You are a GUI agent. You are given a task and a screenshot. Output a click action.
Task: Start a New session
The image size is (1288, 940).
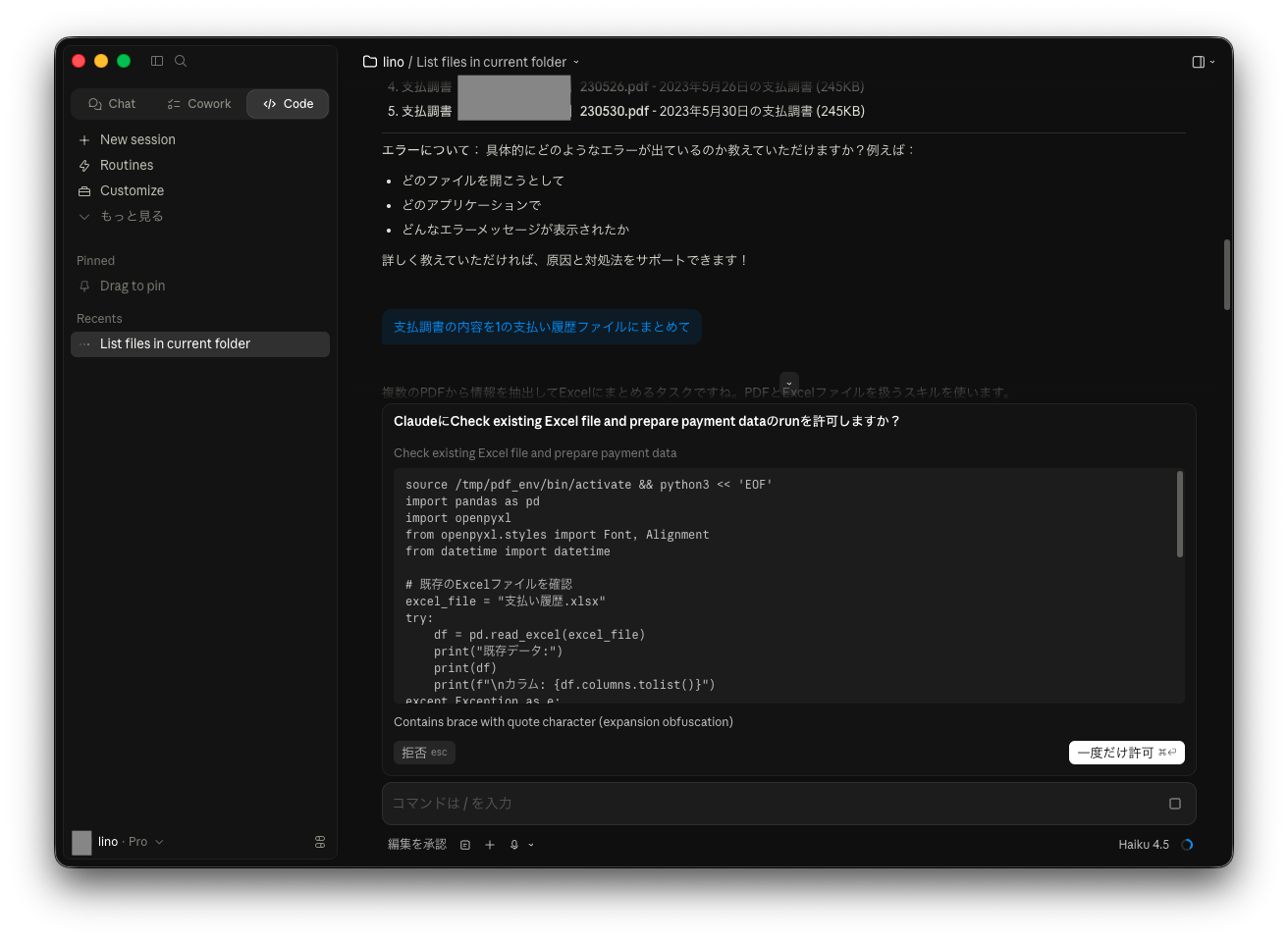200,139
